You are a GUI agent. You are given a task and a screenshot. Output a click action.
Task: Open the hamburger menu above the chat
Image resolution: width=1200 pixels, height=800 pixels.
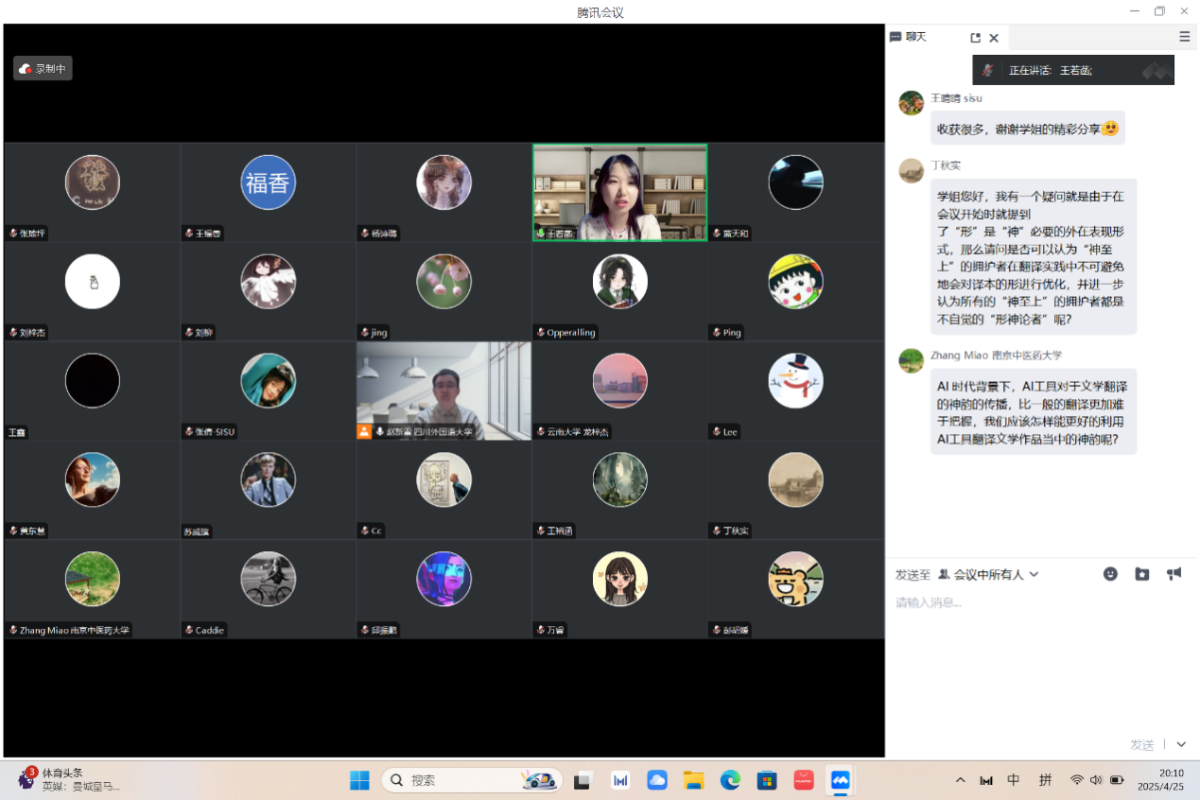tap(1184, 37)
